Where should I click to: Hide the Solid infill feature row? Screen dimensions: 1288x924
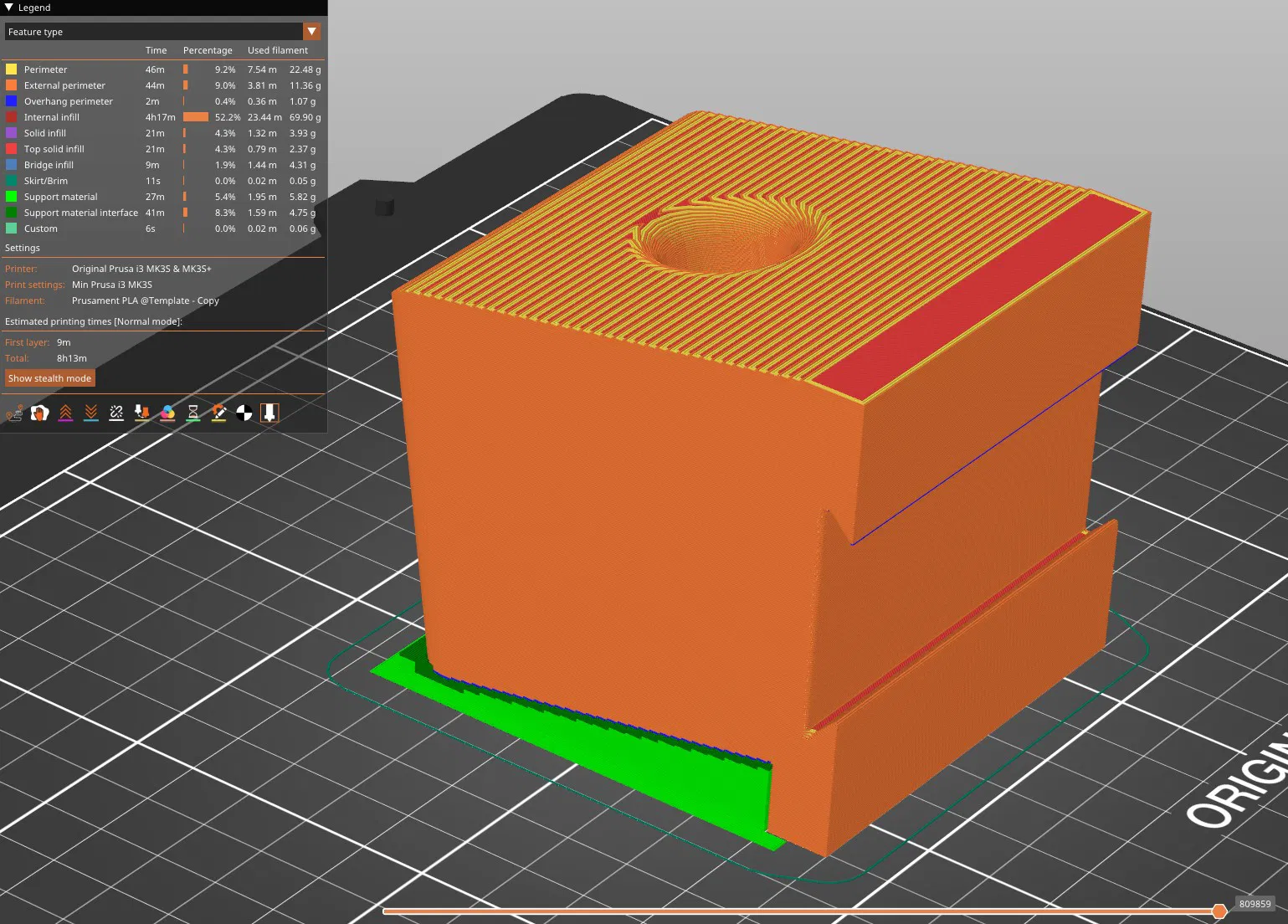[x=163, y=133]
